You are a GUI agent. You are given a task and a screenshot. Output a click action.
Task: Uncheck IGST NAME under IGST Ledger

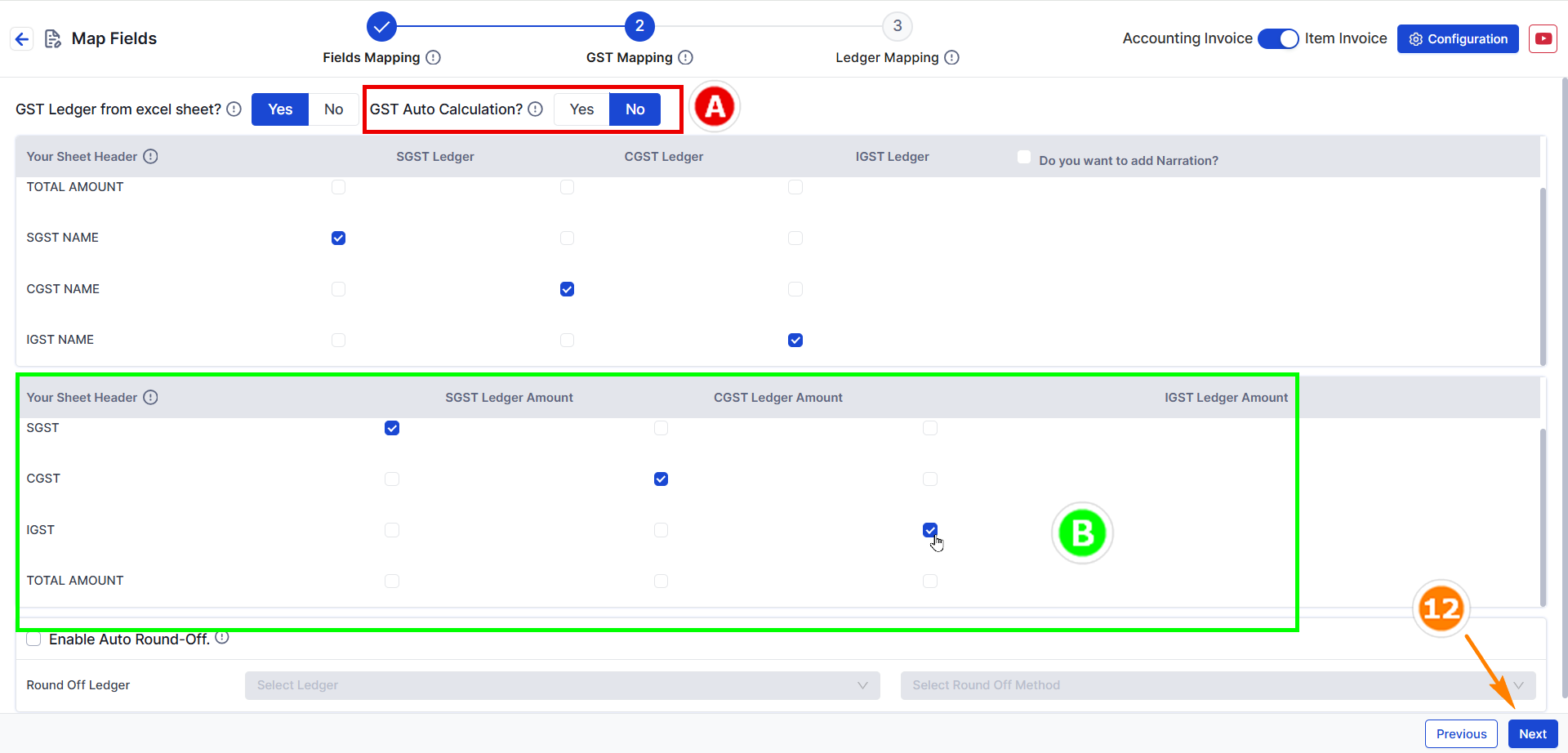795,340
